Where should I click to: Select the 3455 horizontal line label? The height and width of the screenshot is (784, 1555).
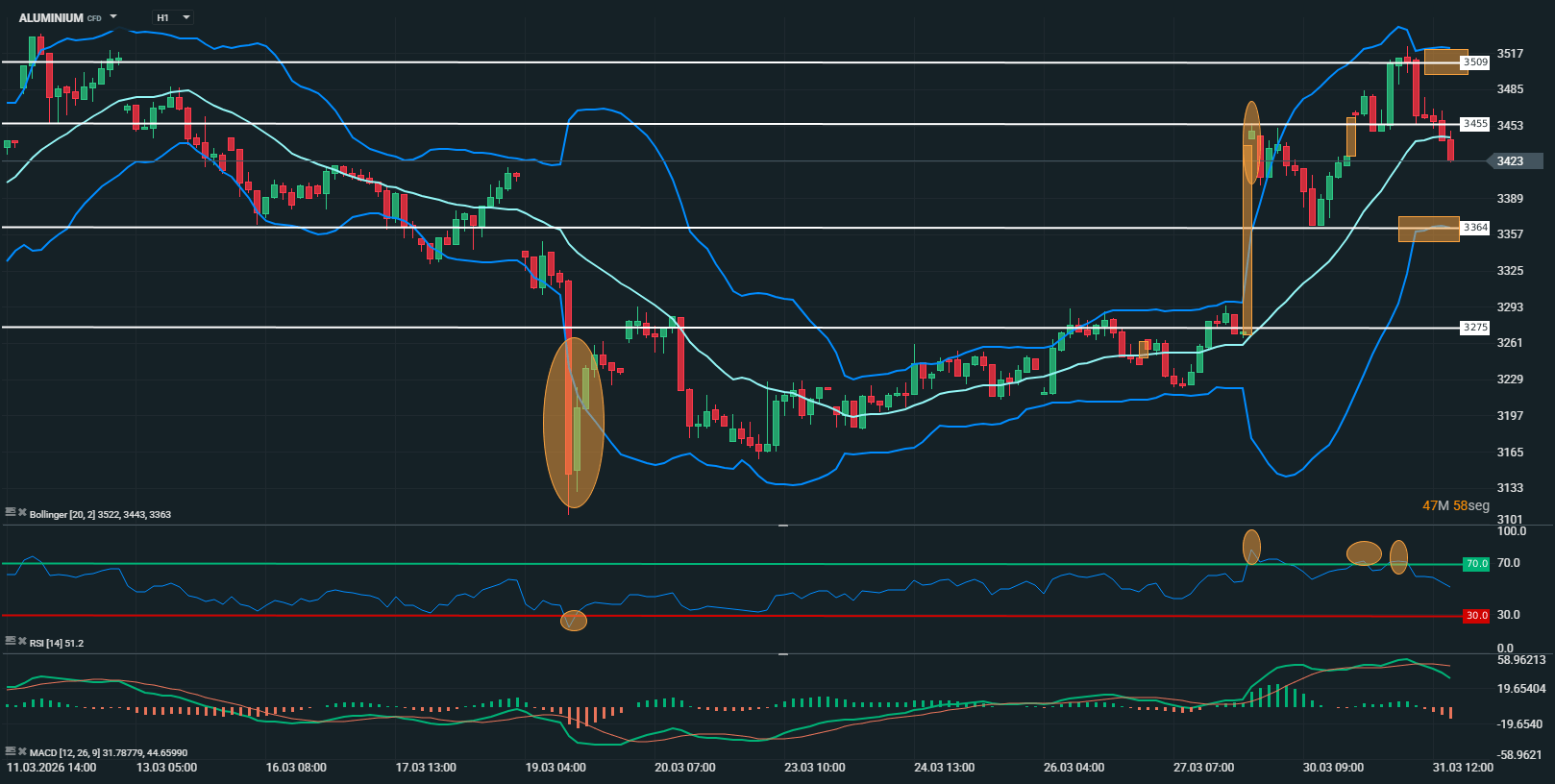1474,124
